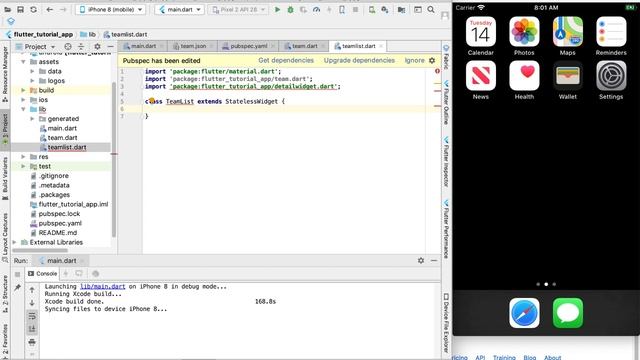Minimize the Run panel with minus icon
This screenshot has height=360, width=640.
point(434,260)
